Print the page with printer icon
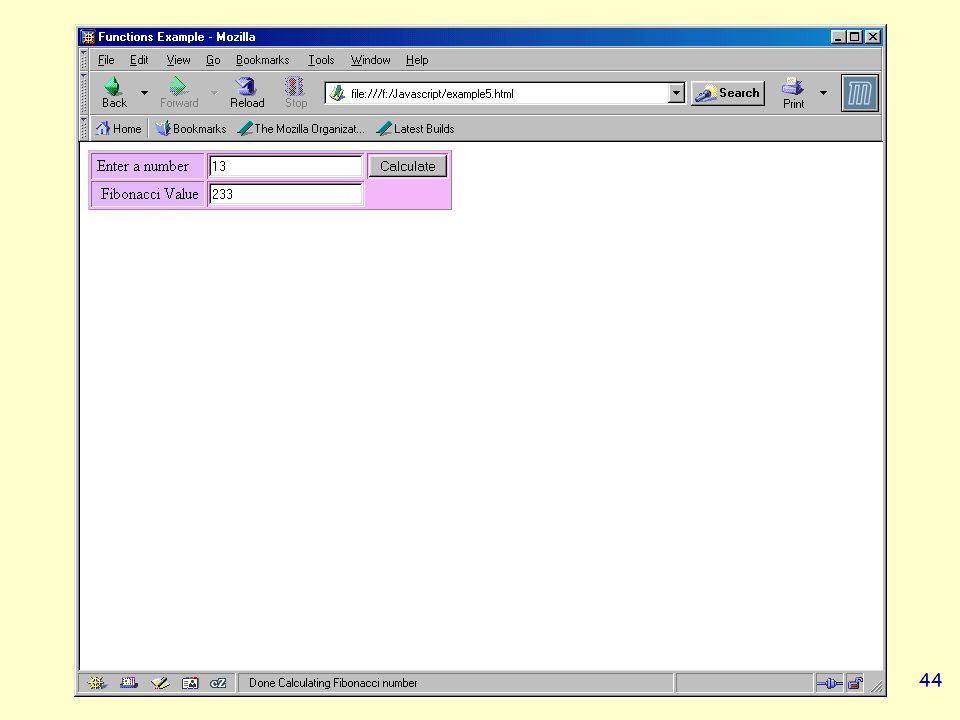Image resolution: width=960 pixels, height=720 pixels. [793, 92]
